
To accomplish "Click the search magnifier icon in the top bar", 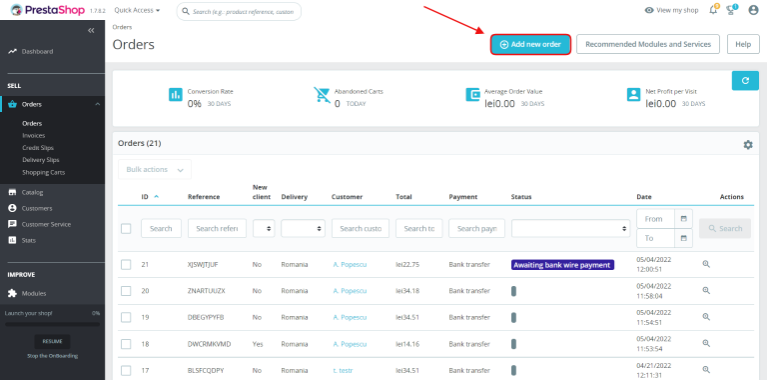I will click(185, 11).
